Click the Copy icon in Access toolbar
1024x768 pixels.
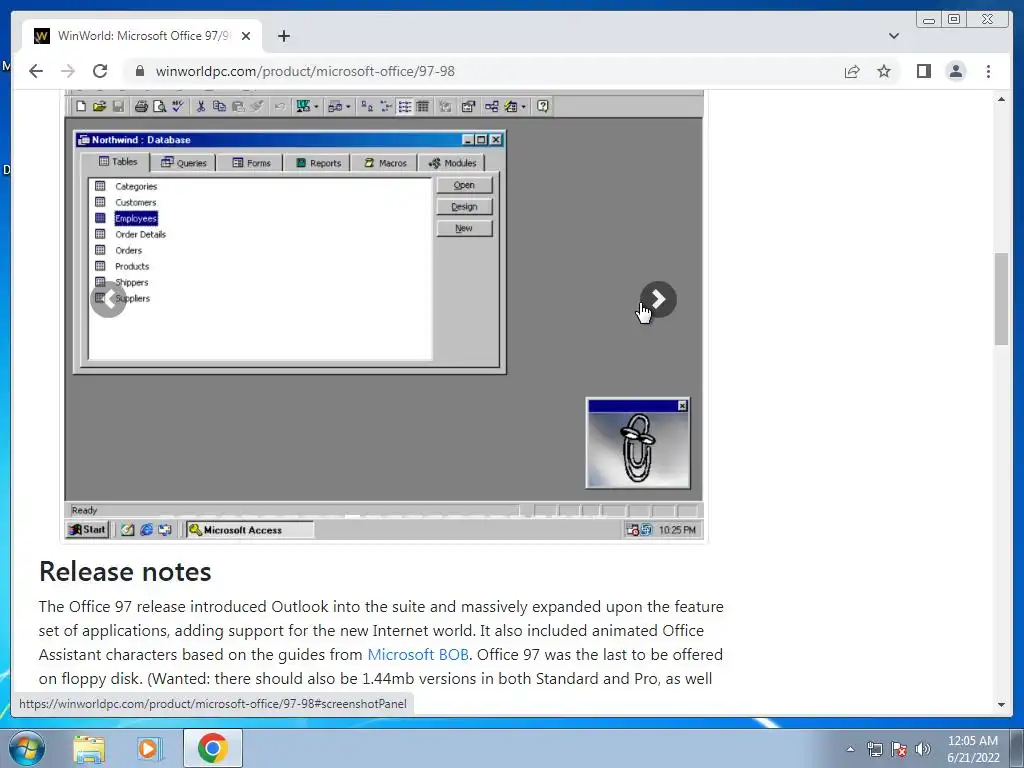[219, 106]
